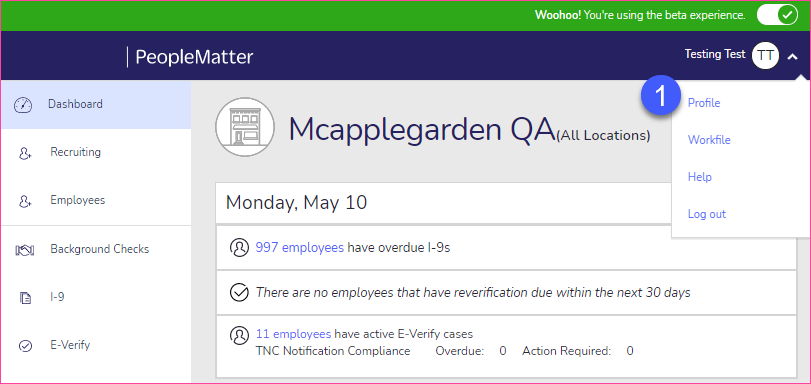
Task: Click the PeopleMatter logo text
Action: pos(194,57)
